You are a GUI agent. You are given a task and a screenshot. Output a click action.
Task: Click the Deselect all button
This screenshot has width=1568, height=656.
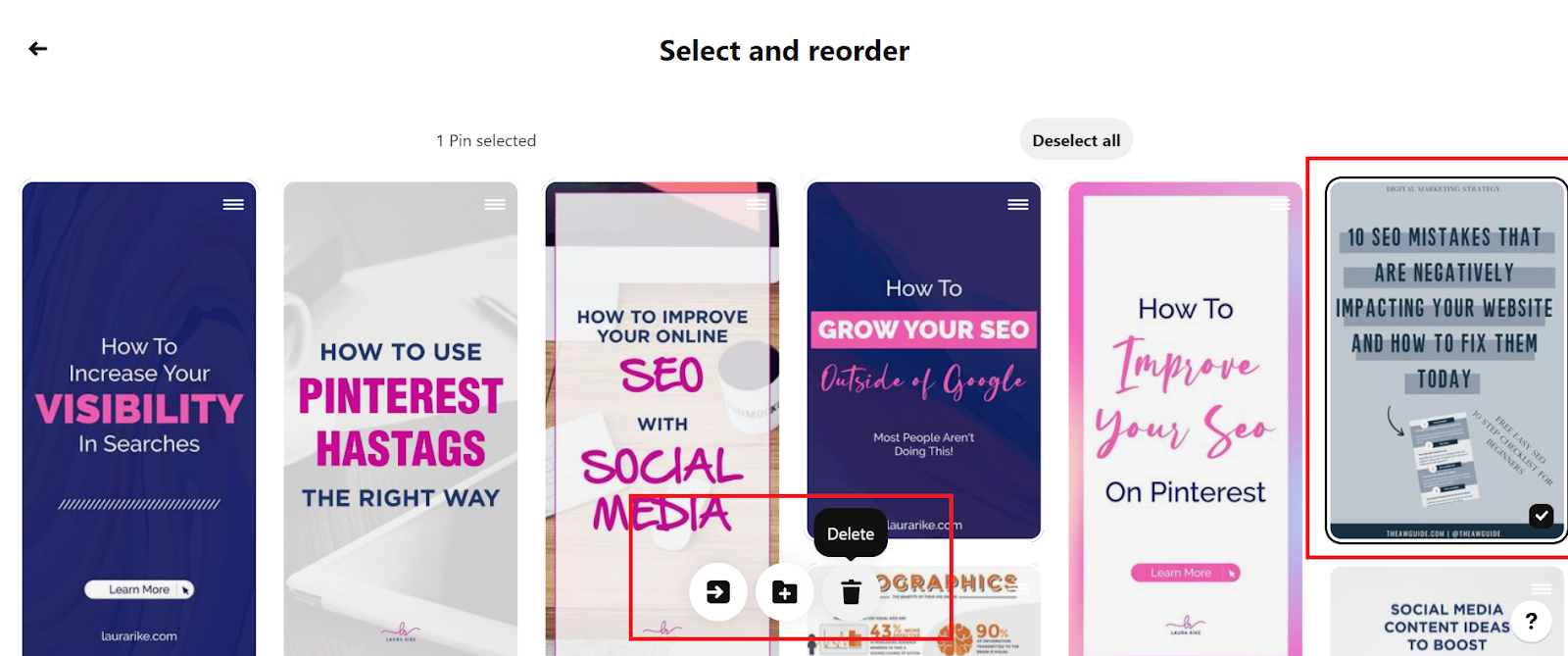coord(1076,140)
